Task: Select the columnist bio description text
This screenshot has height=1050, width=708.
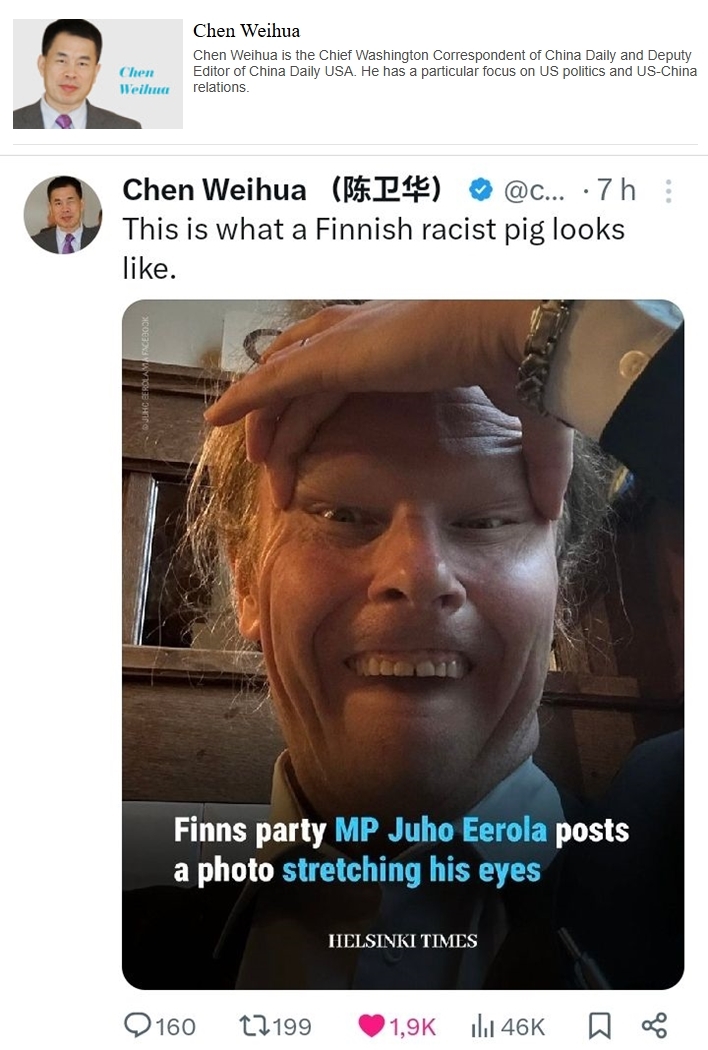Action: pos(445,71)
